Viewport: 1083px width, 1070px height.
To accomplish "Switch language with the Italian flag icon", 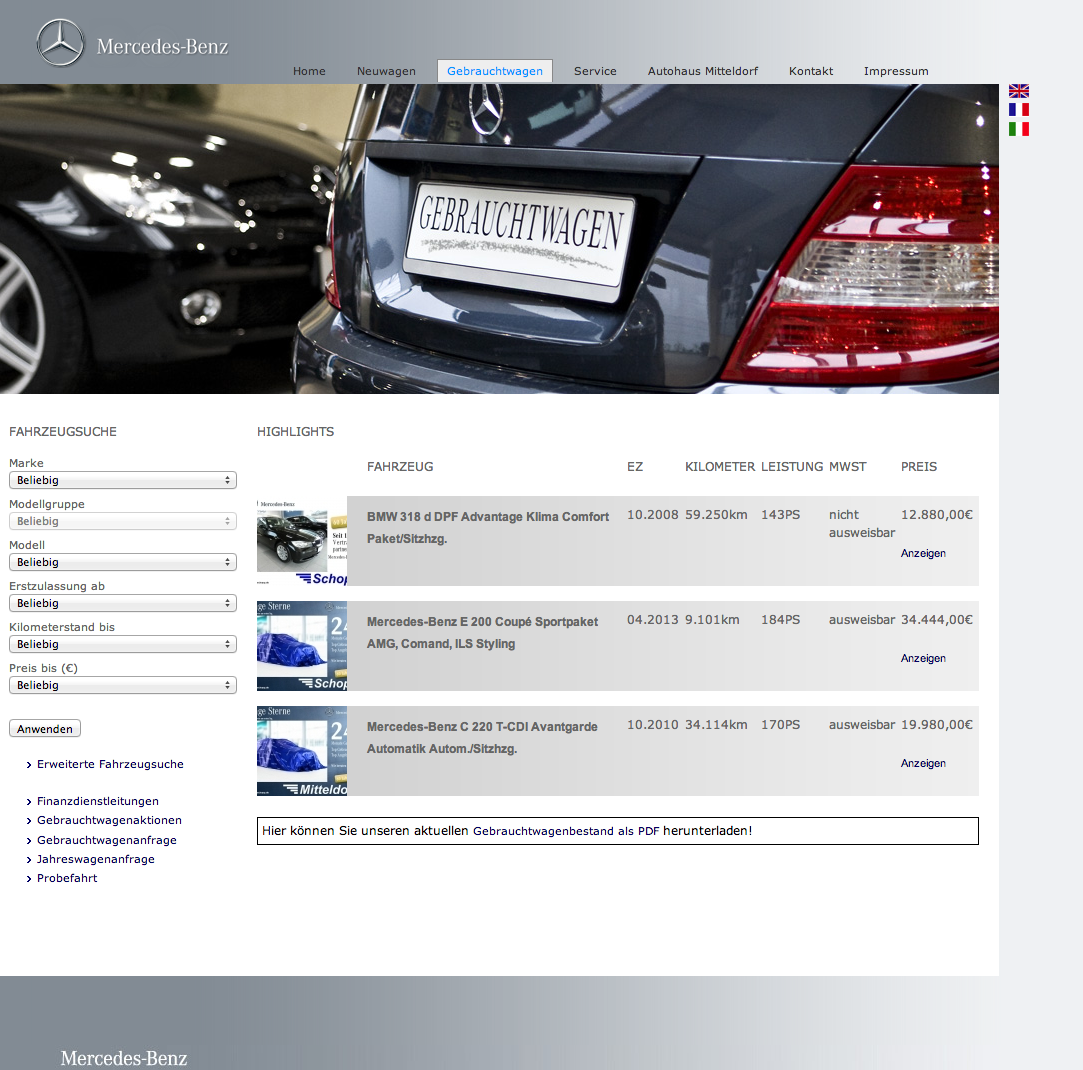I will tap(1019, 129).
